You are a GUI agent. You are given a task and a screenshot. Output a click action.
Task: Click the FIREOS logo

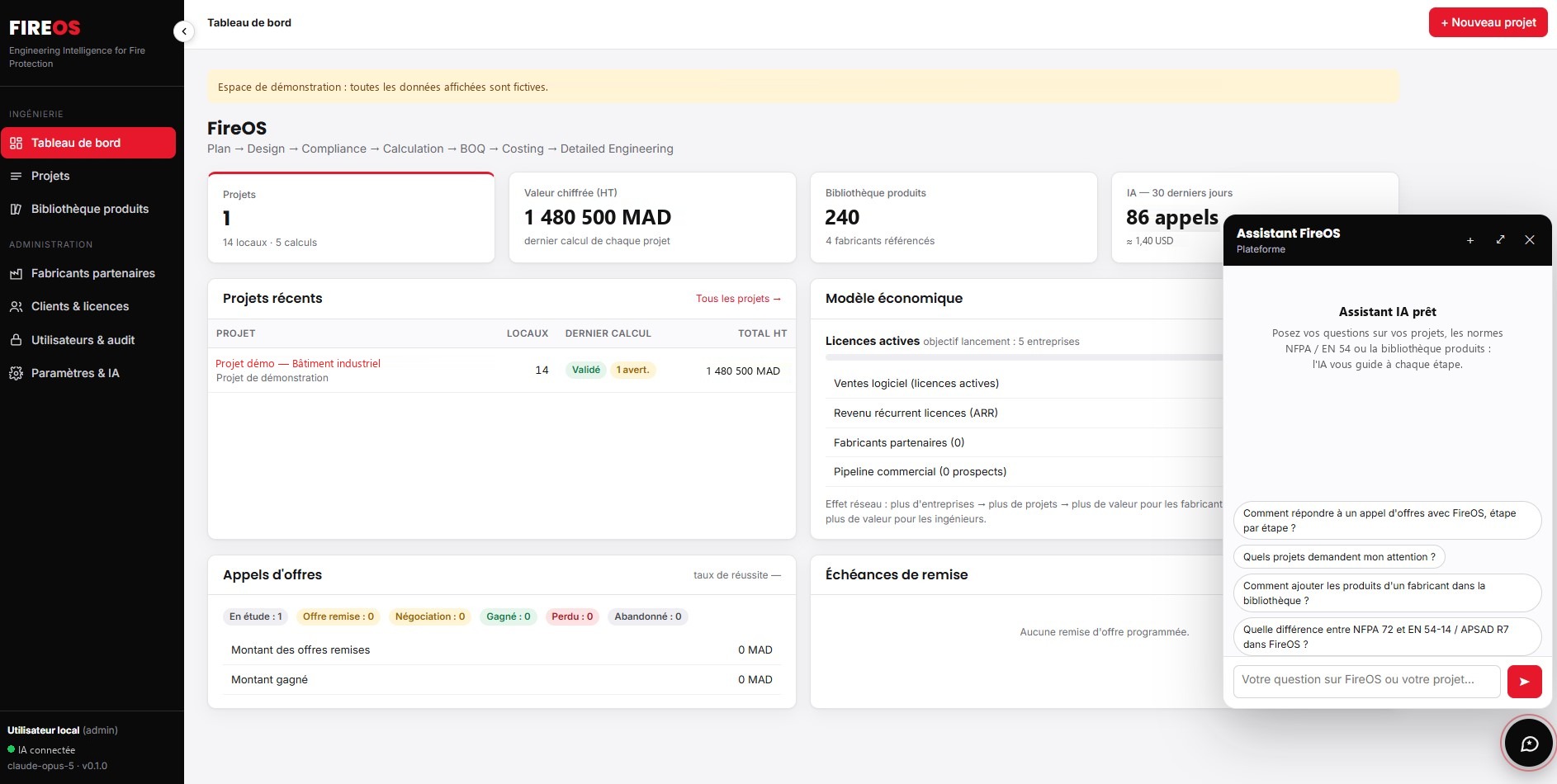point(45,28)
